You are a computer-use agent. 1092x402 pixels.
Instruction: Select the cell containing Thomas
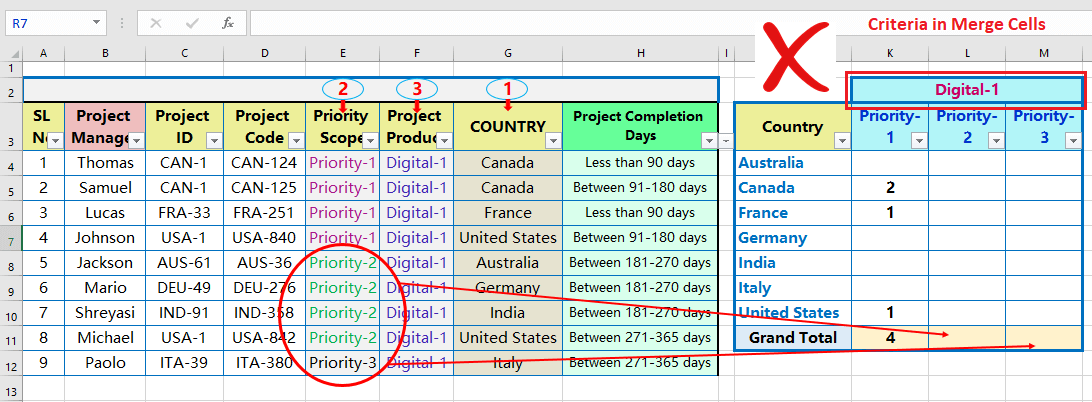105,163
